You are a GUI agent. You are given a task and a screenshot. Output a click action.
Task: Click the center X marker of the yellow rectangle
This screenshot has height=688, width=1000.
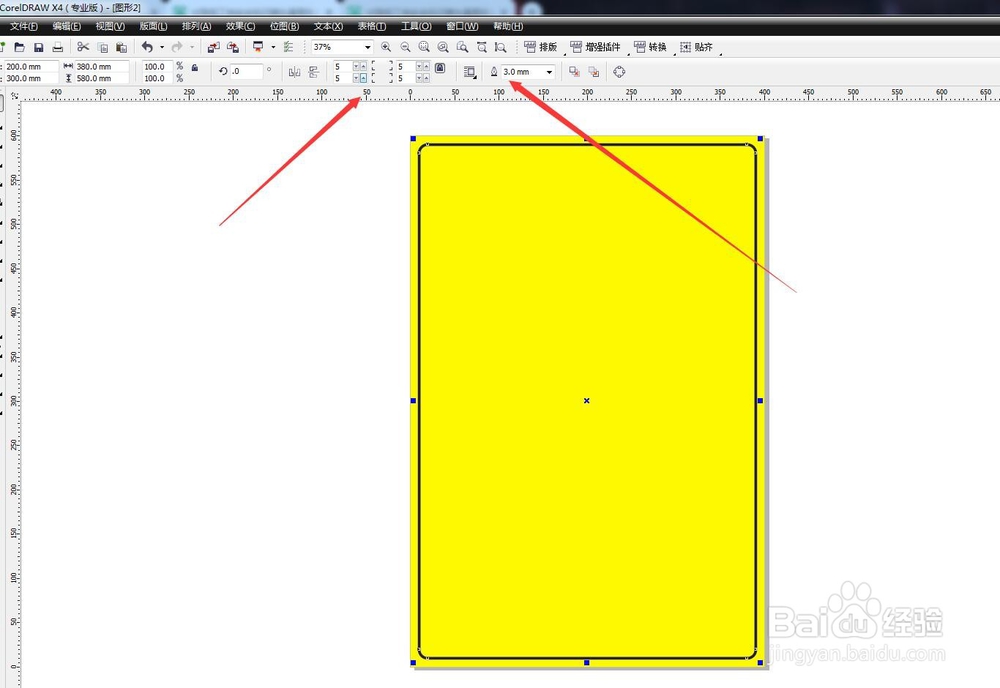click(x=587, y=400)
